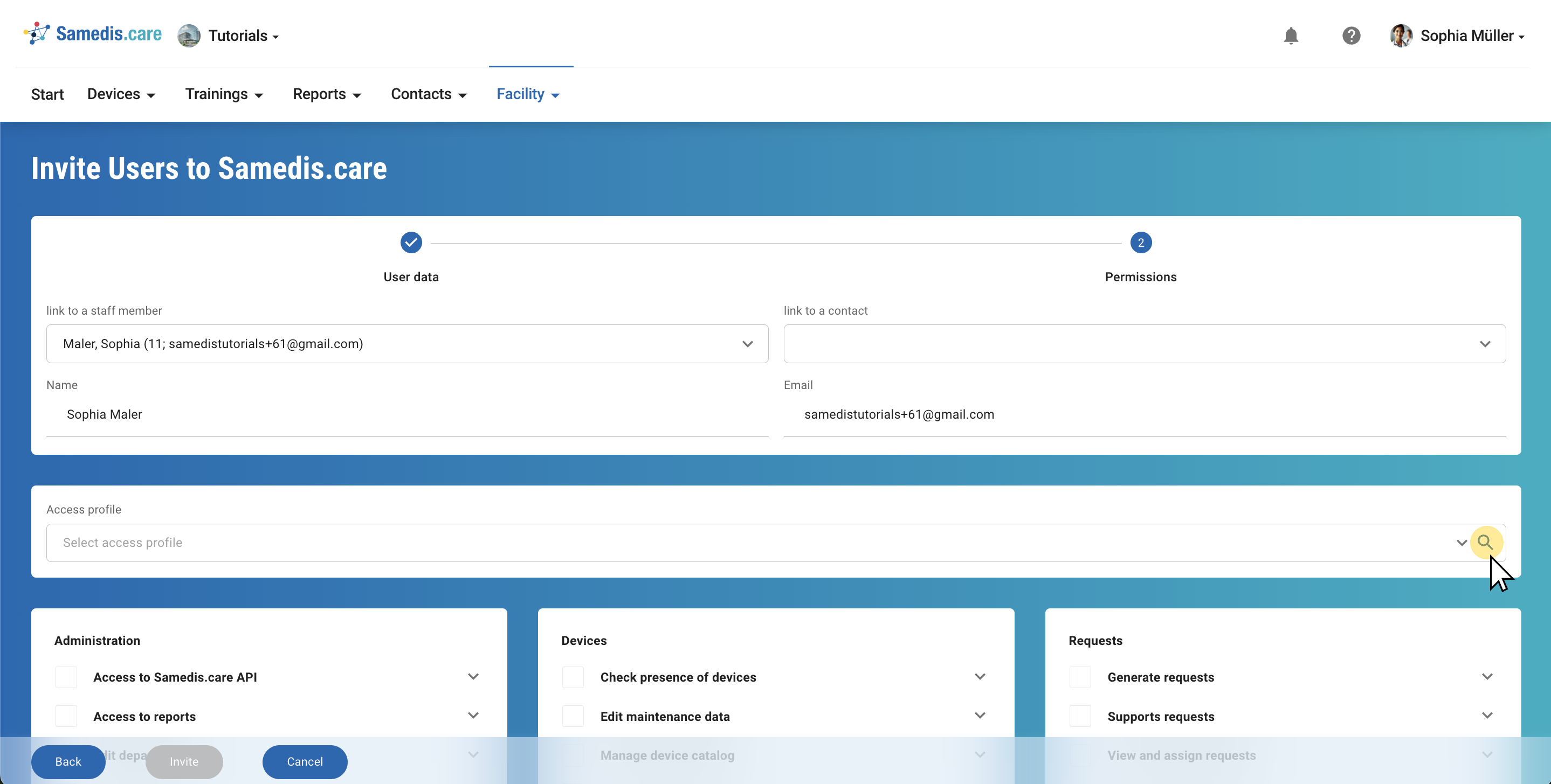Check the Check presence of devices box
1551x784 pixels.
point(573,677)
